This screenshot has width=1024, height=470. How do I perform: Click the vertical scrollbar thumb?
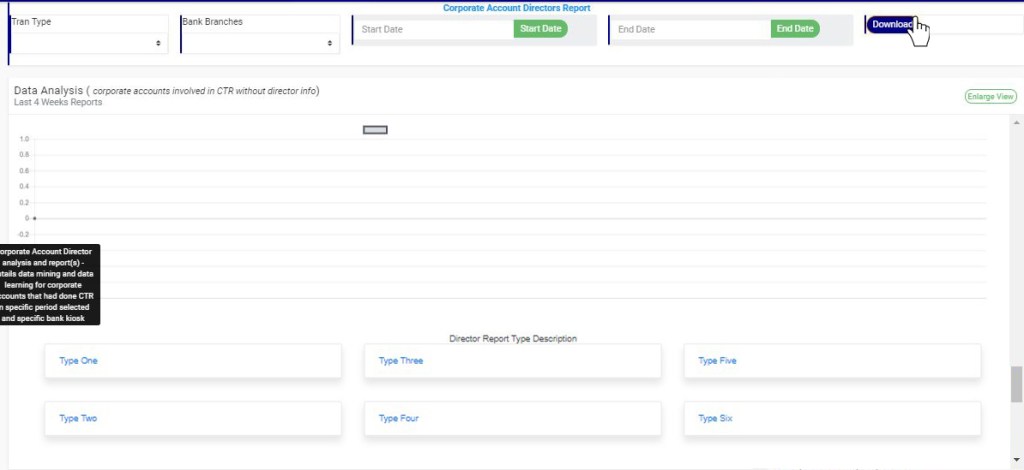1016,383
